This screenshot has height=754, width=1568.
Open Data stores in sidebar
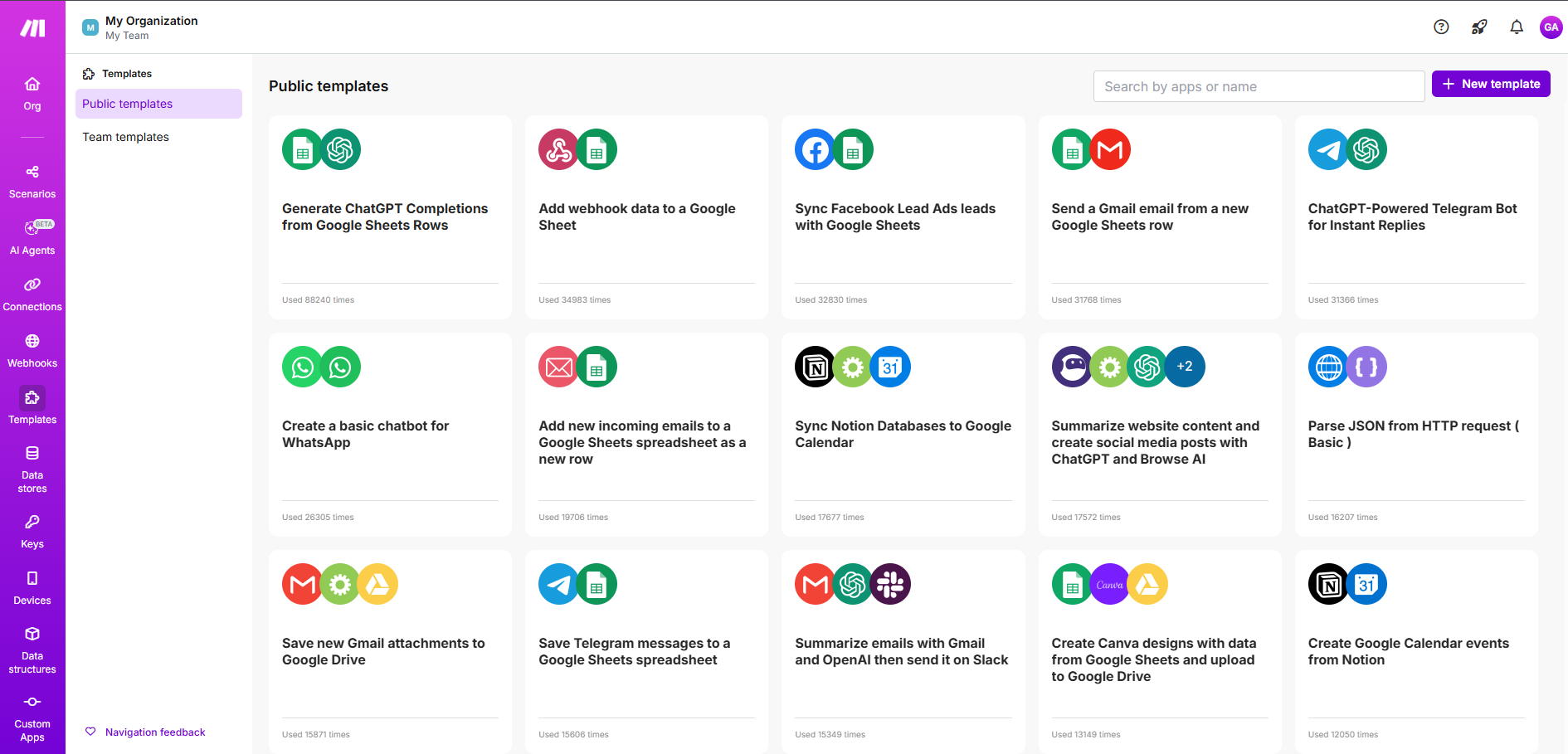[32, 468]
